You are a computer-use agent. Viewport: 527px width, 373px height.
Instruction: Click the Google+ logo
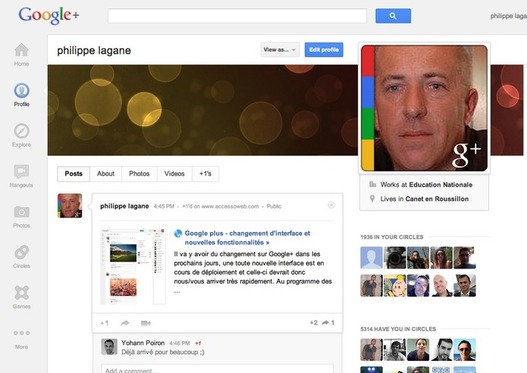49,15
